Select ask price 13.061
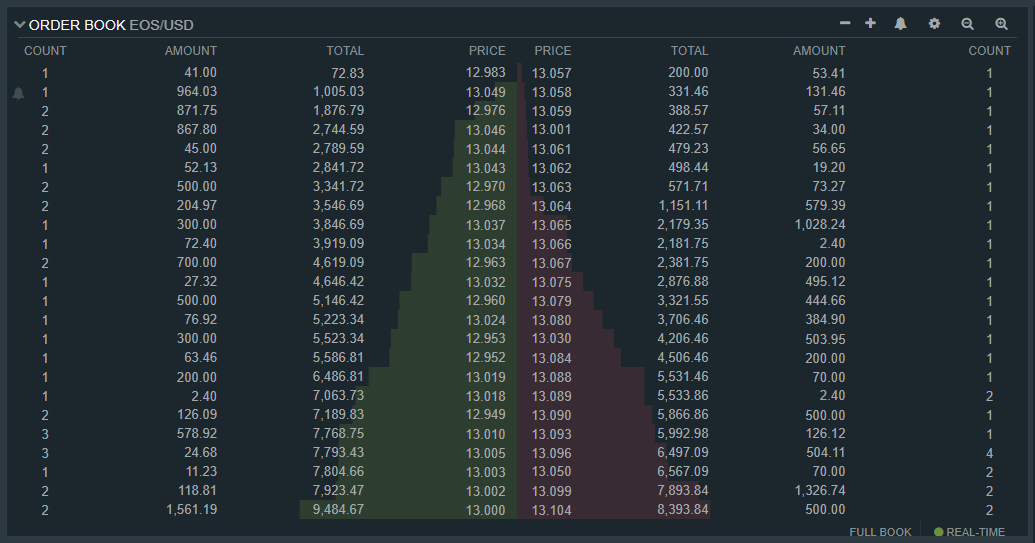The width and height of the screenshot is (1035, 543). [x=552, y=149]
